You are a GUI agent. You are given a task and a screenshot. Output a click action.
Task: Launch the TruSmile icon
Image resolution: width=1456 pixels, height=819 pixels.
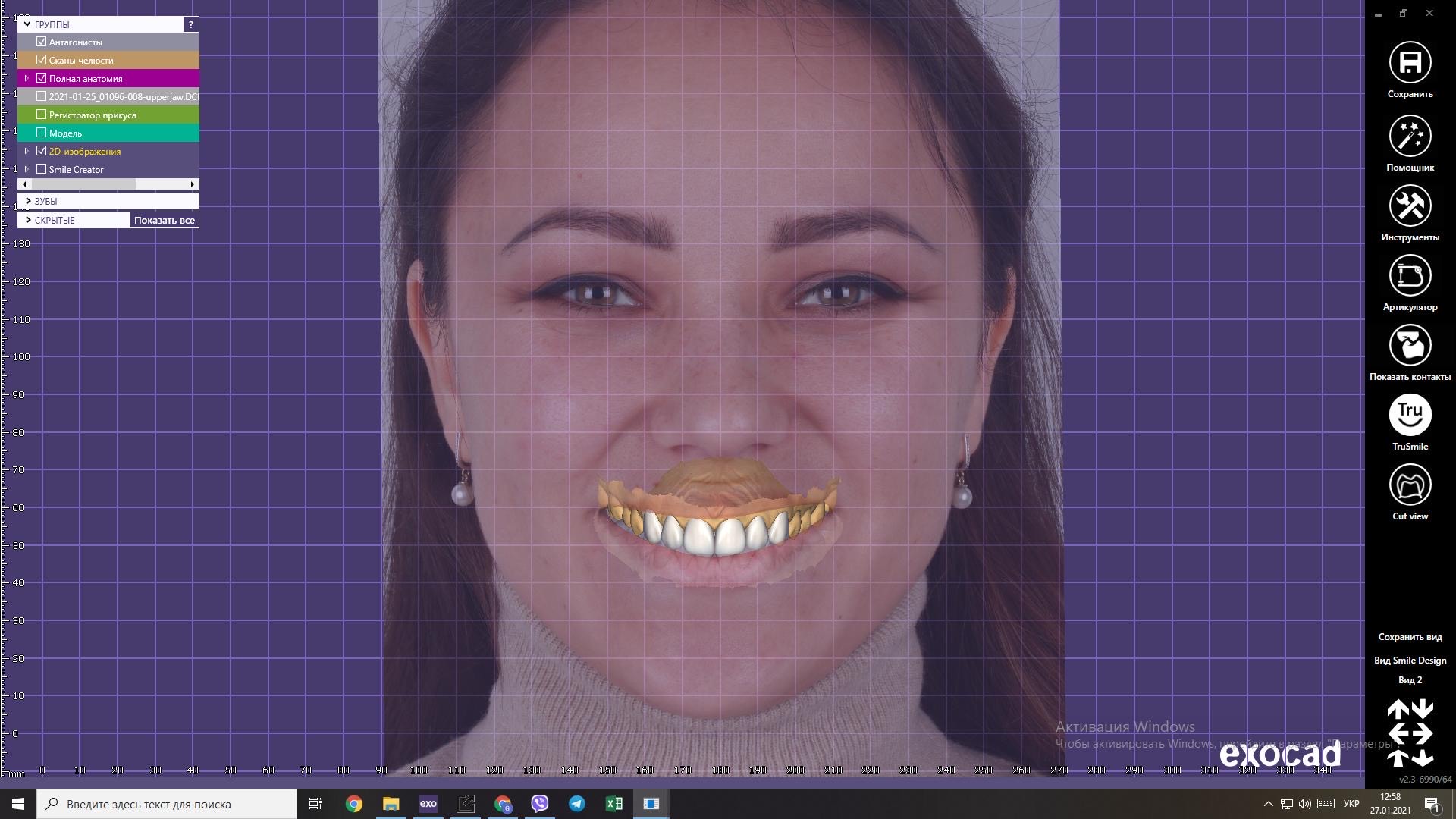point(1410,415)
